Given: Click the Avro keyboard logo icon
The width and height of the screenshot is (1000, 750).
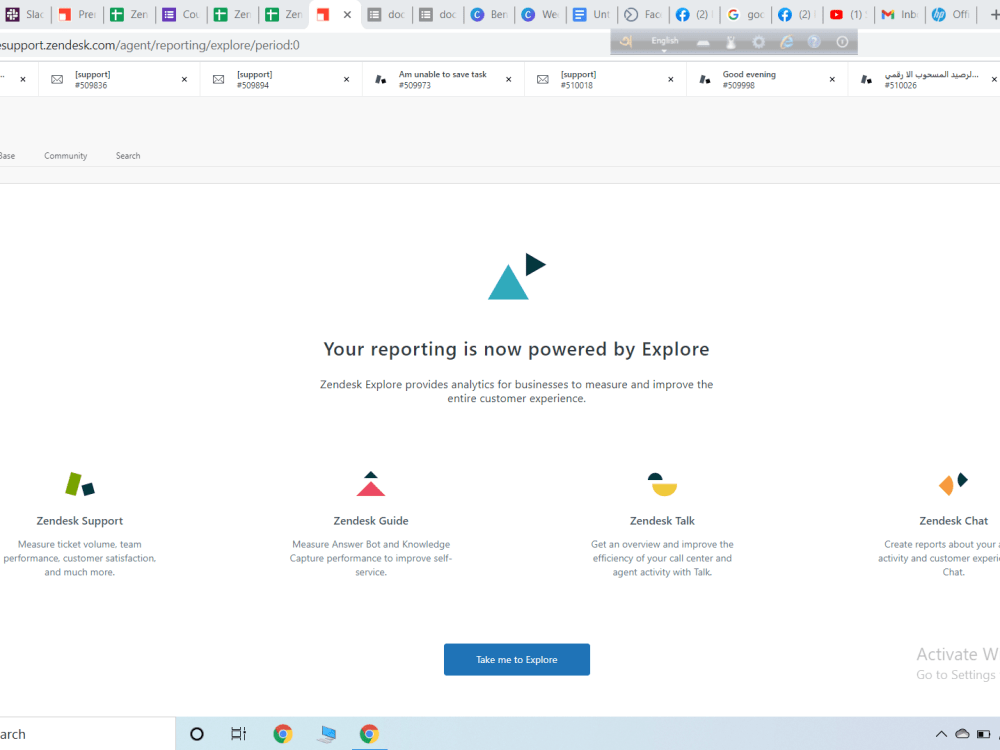Looking at the screenshot, I should (x=626, y=42).
